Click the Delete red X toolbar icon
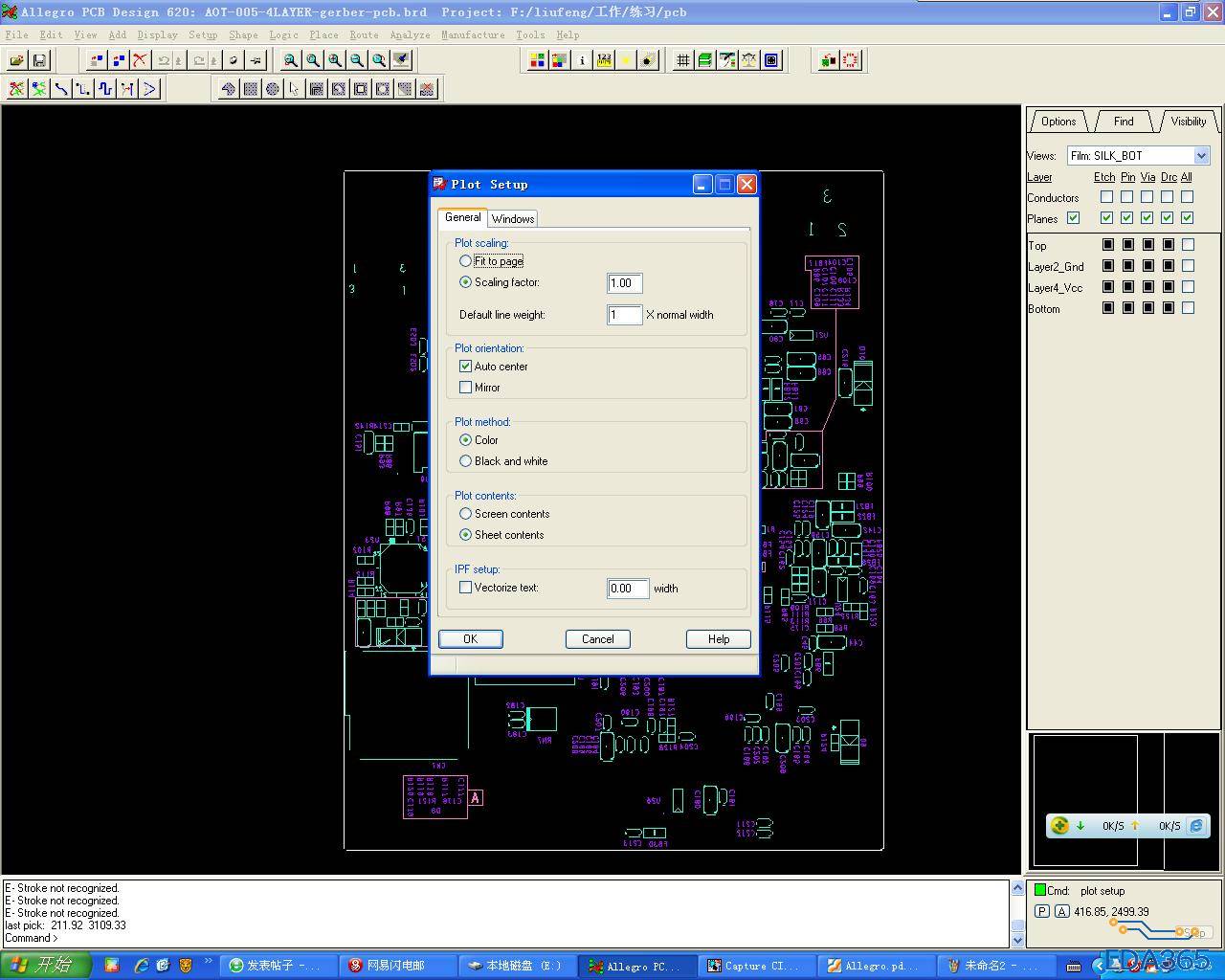Image resolution: width=1225 pixels, height=980 pixels. click(x=140, y=60)
